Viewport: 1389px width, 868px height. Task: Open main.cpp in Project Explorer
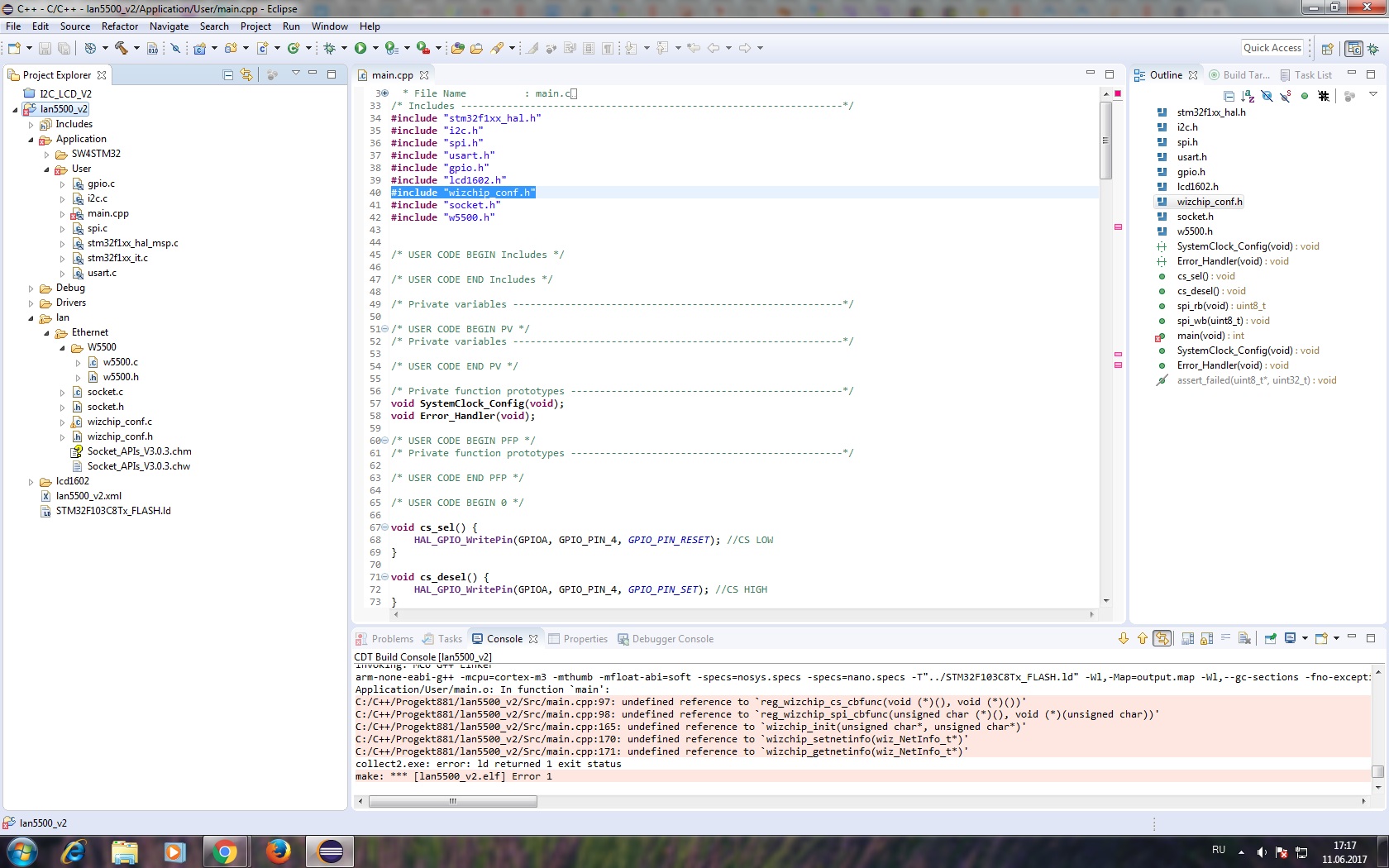point(107,213)
